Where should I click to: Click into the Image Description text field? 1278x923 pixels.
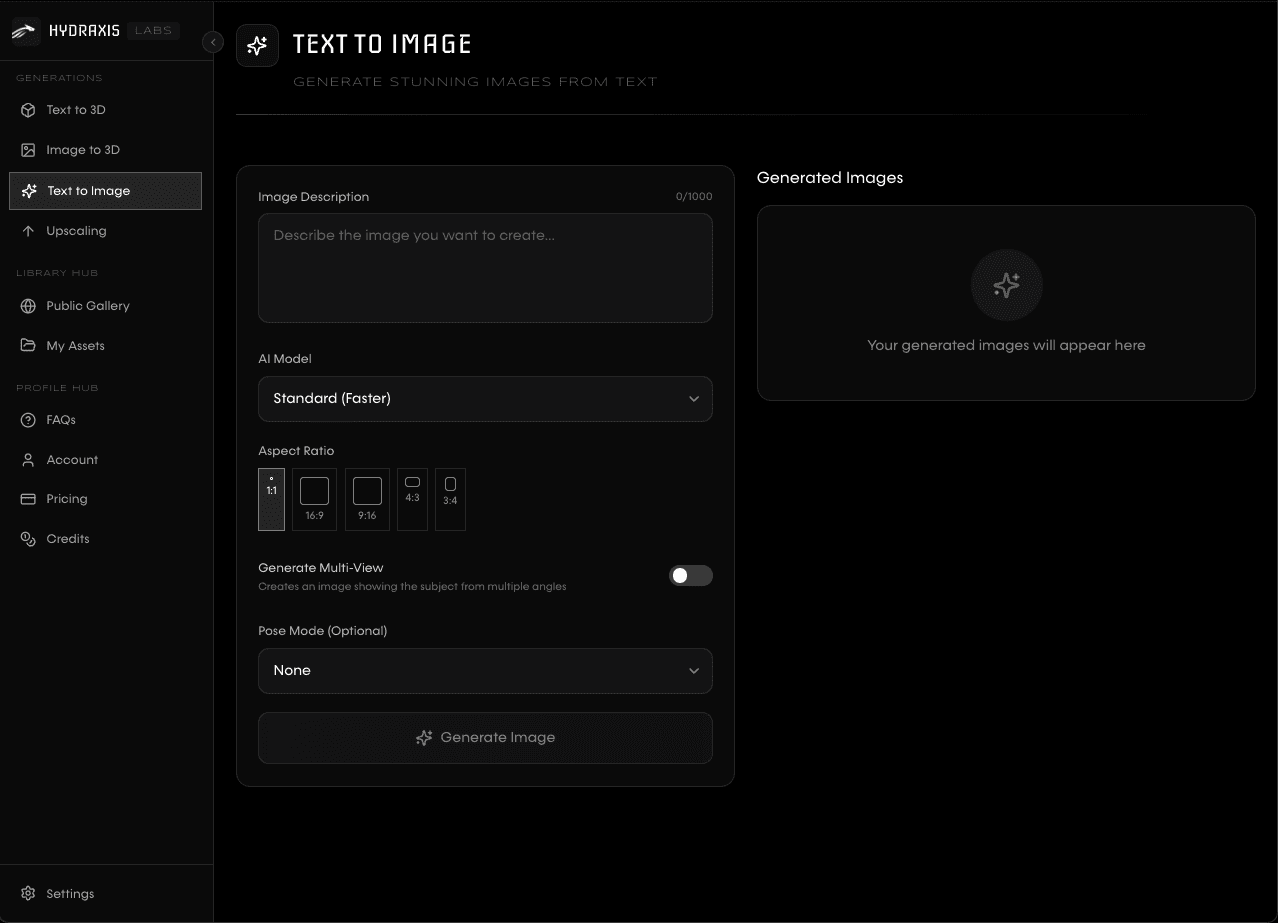tap(485, 268)
